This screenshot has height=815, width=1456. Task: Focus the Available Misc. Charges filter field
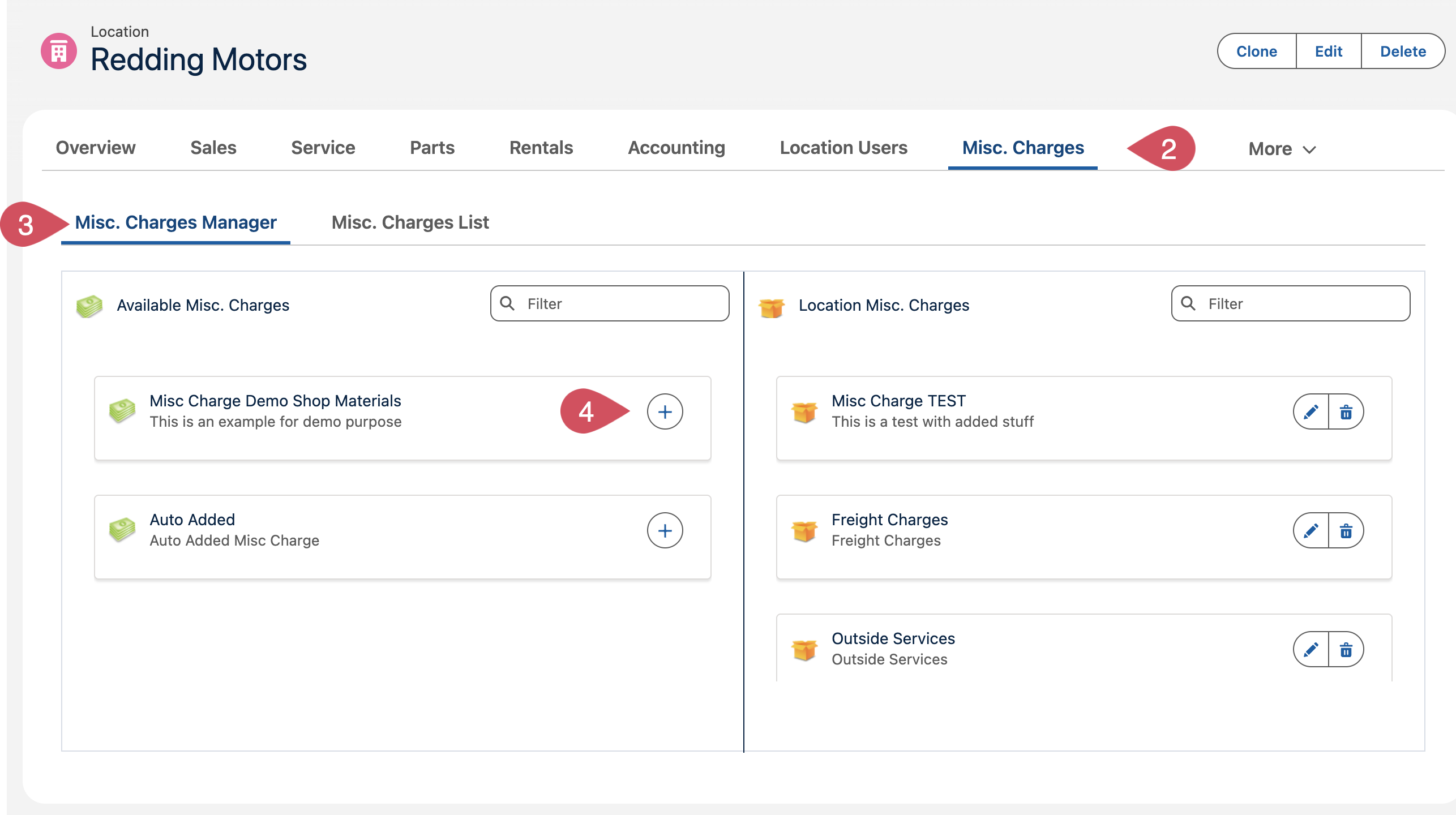[610, 304]
